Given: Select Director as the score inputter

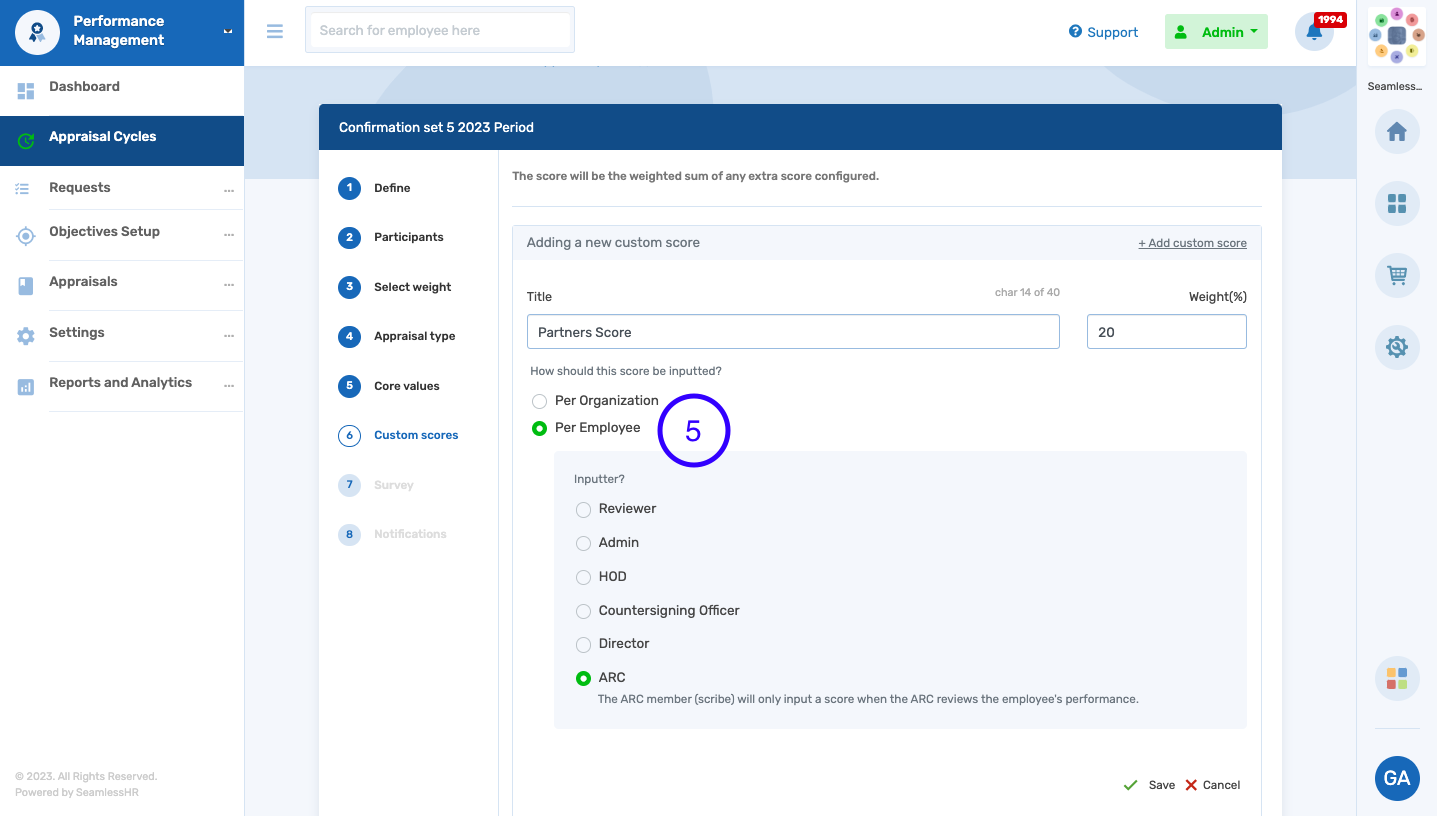Looking at the screenshot, I should [583, 644].
